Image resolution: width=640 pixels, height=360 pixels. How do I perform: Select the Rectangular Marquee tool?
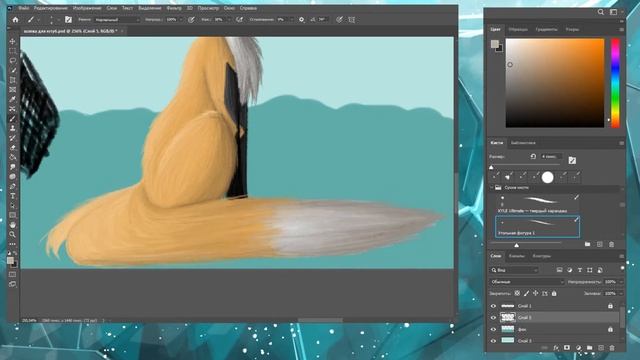(x=13, y=51)
